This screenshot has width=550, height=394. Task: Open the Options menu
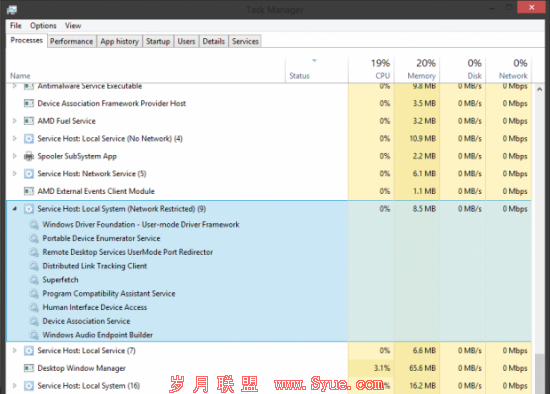[43, 26]
